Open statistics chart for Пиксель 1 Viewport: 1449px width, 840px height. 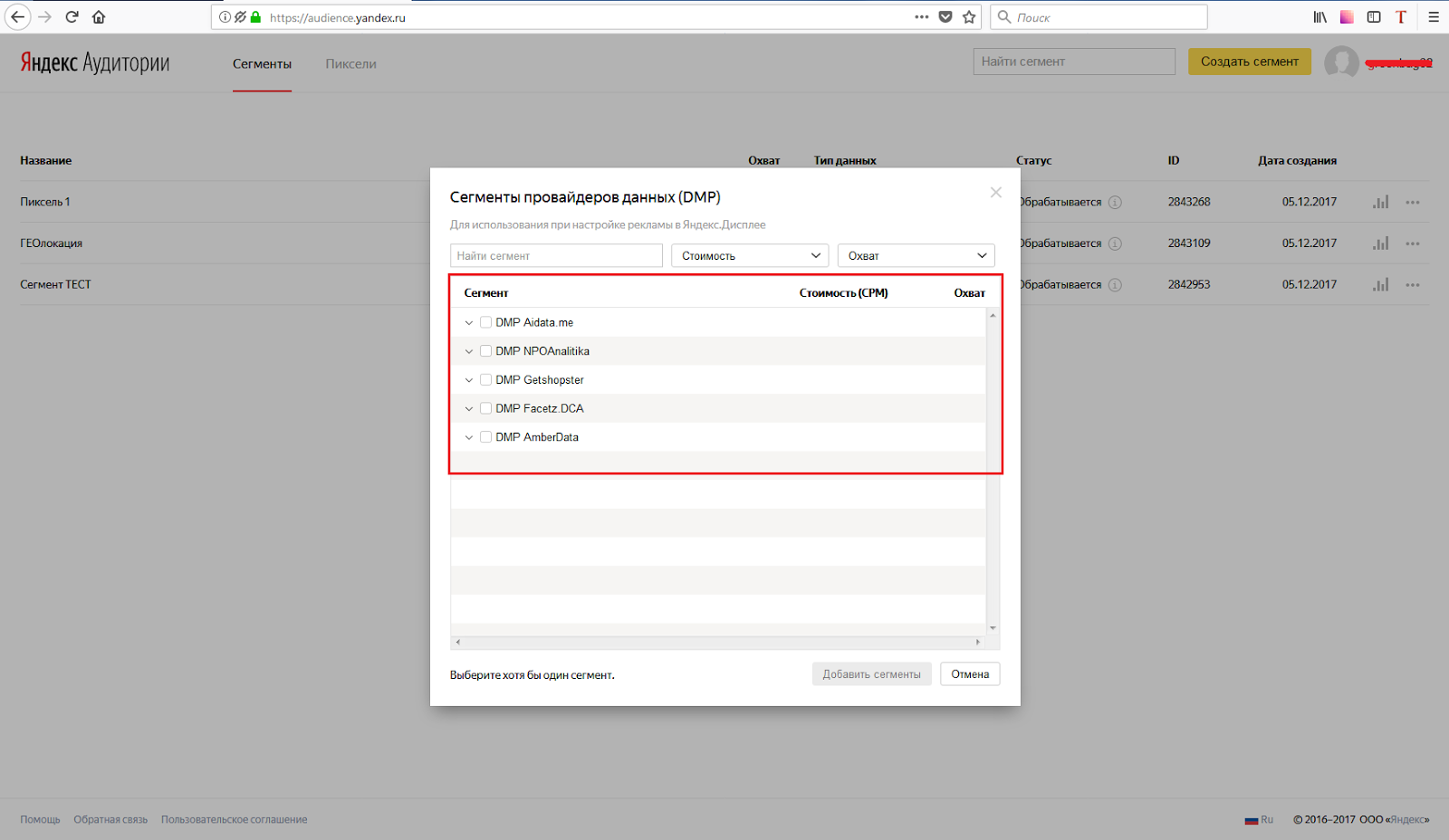1380,202
